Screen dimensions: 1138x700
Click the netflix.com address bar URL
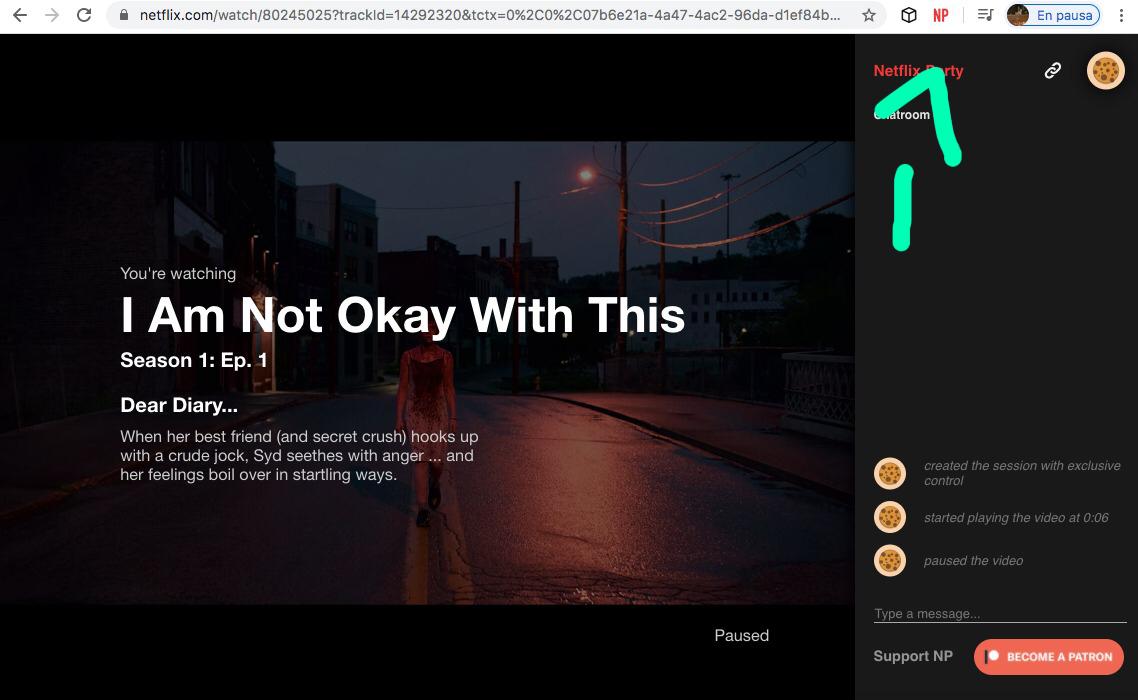[x=490, y=15]
